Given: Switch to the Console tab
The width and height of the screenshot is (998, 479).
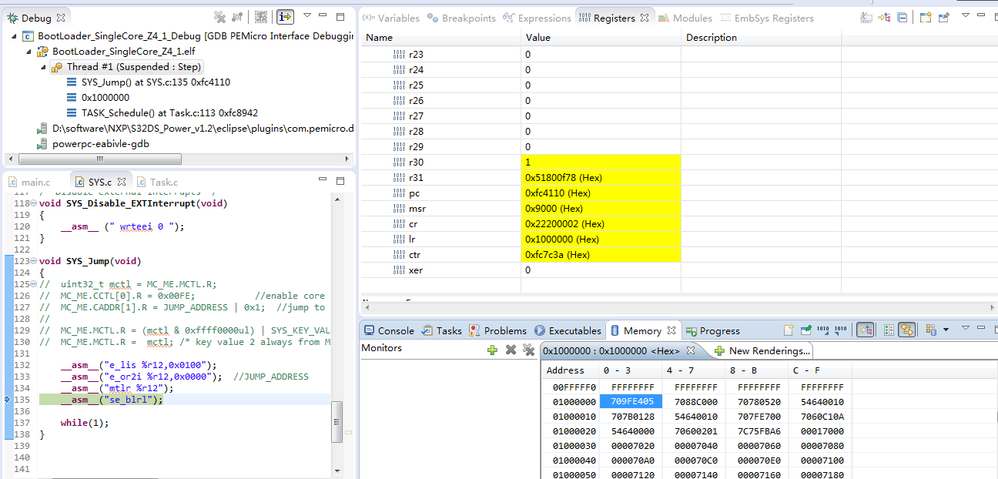Looking at the screenshot, I should [389, 331].
